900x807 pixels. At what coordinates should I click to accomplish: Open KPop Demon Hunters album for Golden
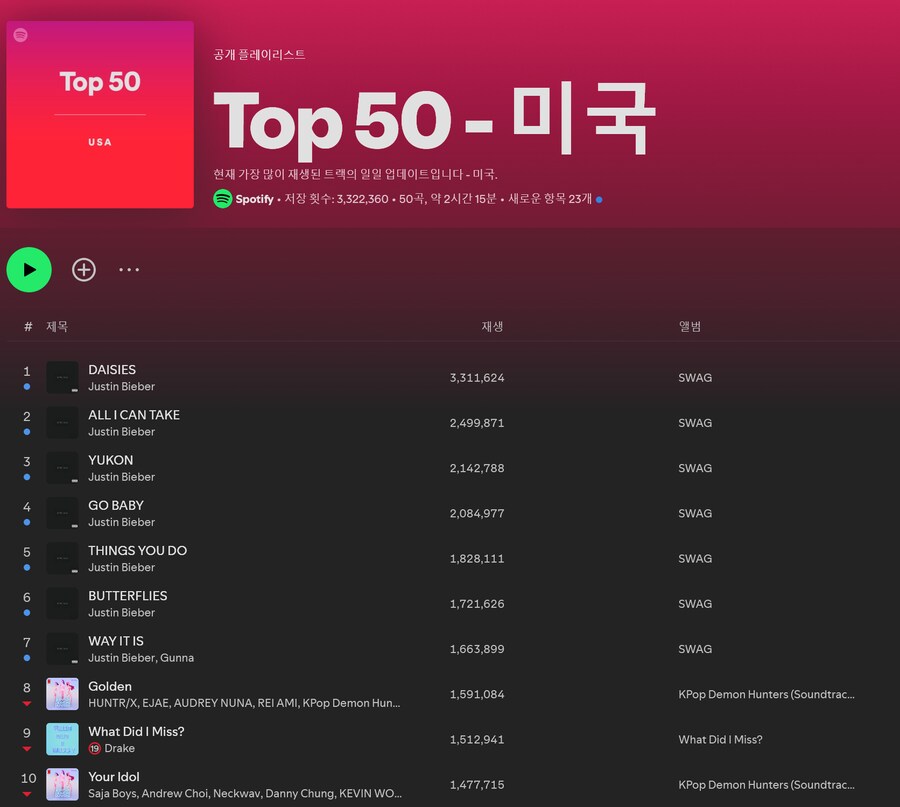tap(766, 695)
